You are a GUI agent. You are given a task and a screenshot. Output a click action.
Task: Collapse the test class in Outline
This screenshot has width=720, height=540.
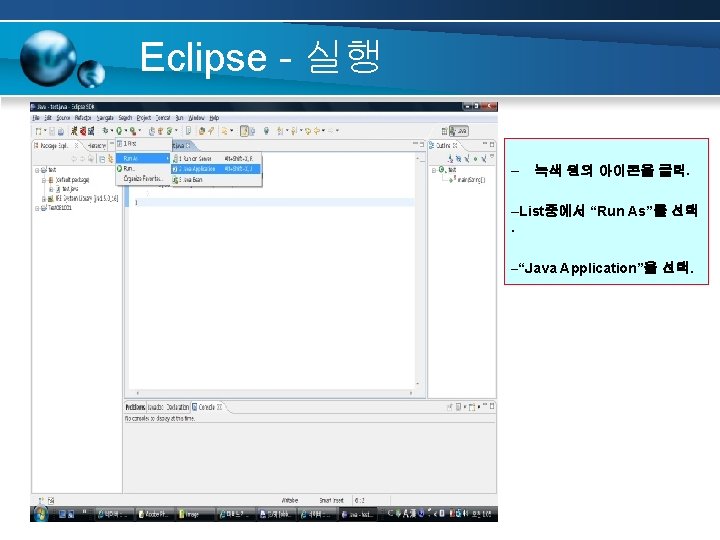(434, 170)
